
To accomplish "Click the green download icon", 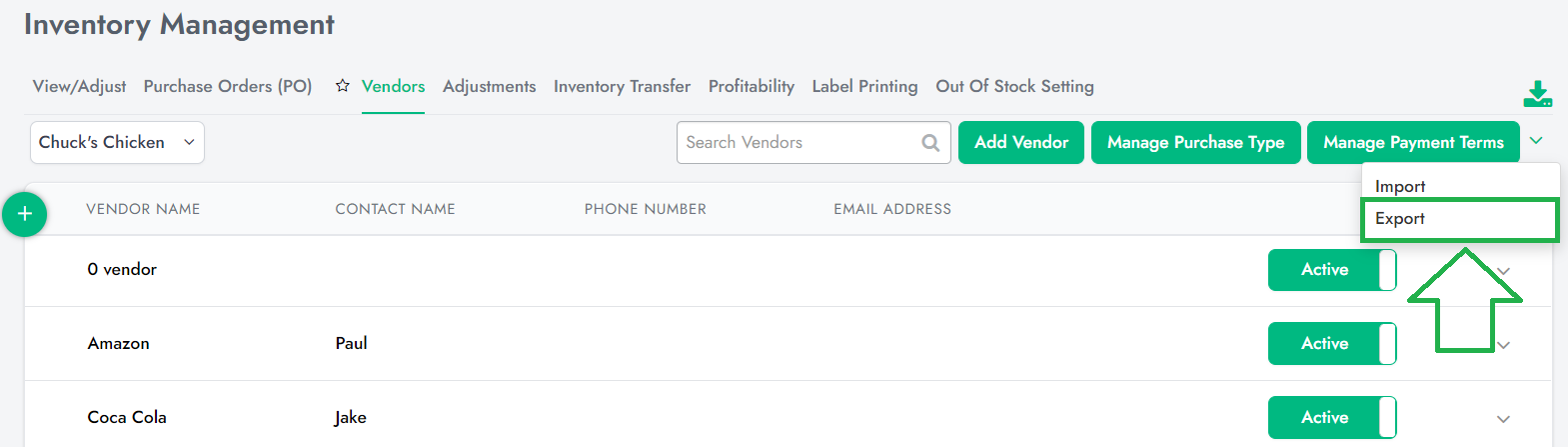I will click(x=1537, y=94).
